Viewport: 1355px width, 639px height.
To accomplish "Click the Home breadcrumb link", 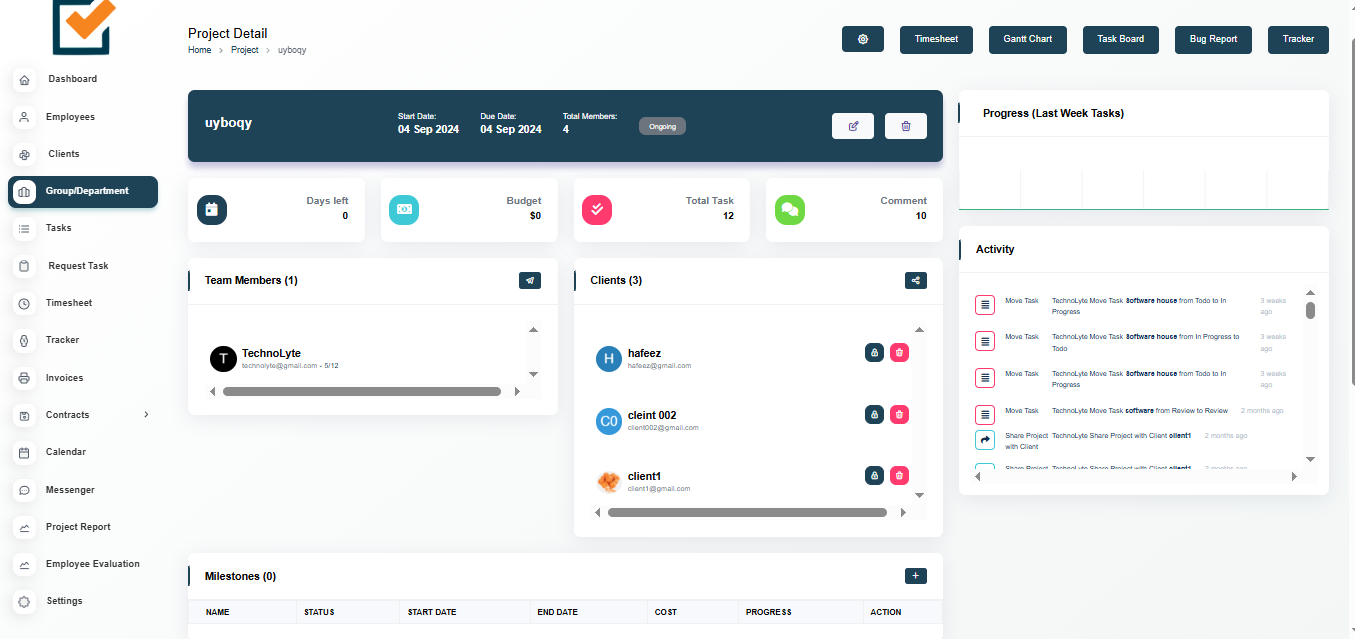I will coord(199,50).
